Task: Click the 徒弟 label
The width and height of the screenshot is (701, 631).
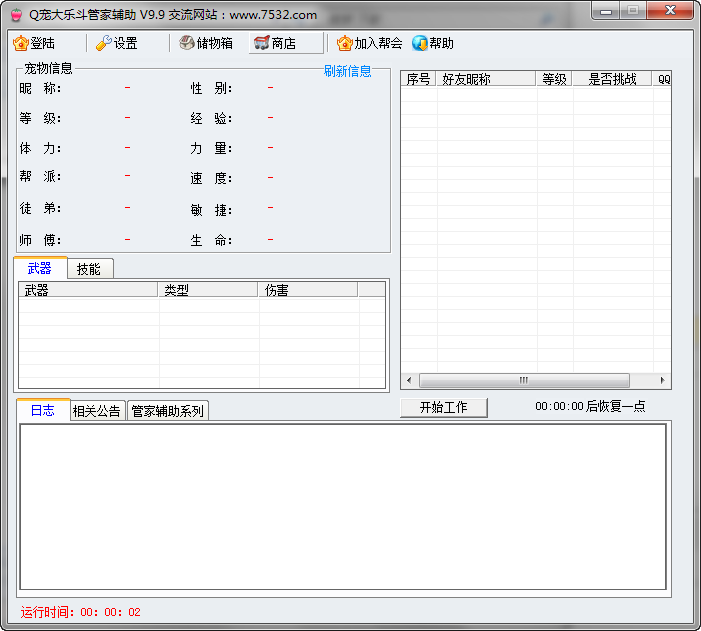Action: coord(40,208)
